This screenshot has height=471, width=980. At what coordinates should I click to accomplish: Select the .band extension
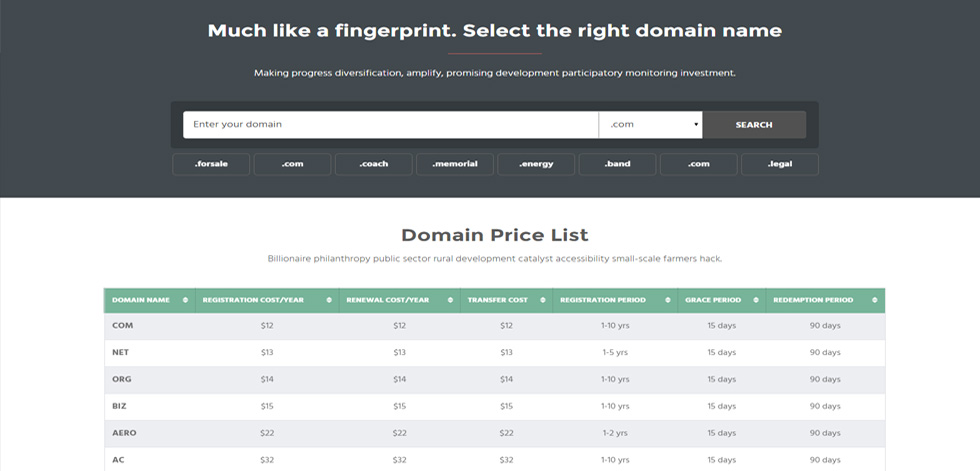(x=618, y=164)
